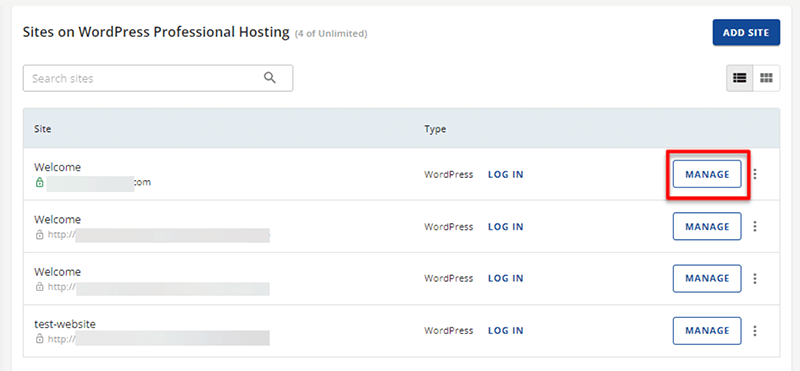This screenshot has height=371, width=800.
Task: Click the test-website site name
Action: [x=65, y=324]
